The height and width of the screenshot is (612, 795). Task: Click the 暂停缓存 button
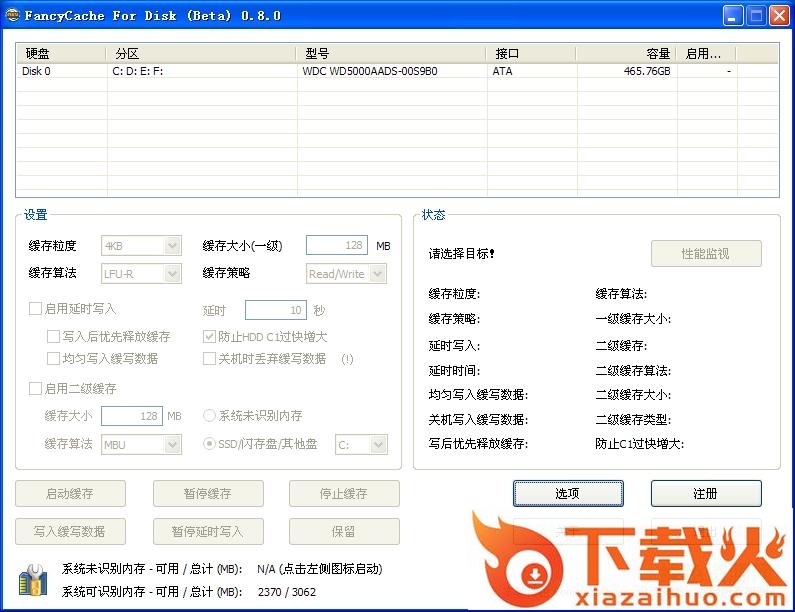point(208,493)
